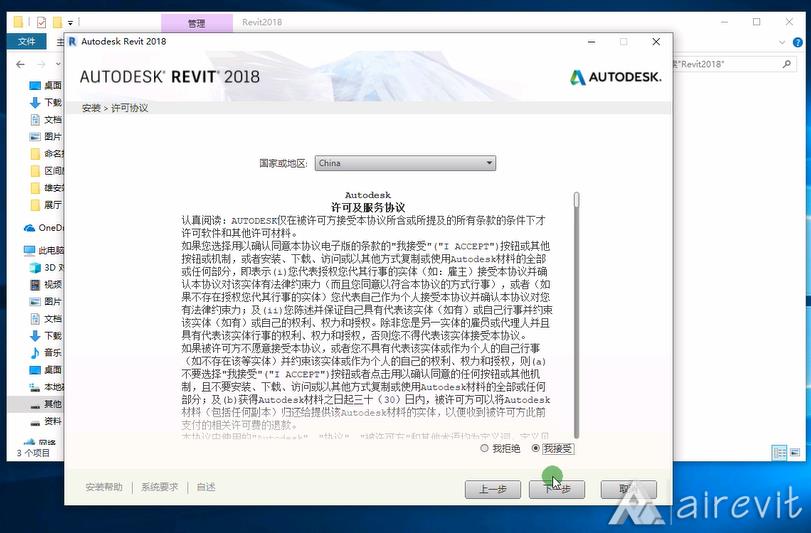The image size is (811, 533).
Task: Select the 音乐 (Music) folder icon in sidebar
Action: (x=36, y=352)
